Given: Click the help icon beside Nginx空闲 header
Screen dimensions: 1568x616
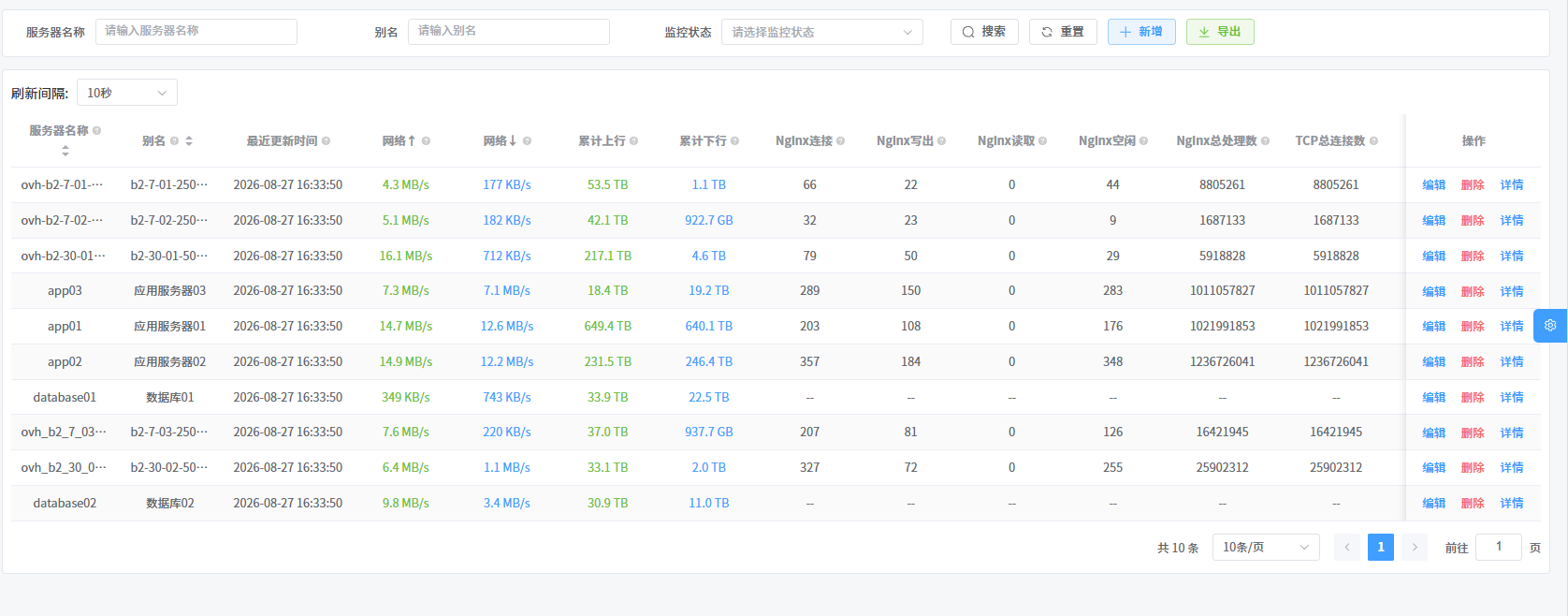Looking at the screenshot, I should [x=1143, y=141].
